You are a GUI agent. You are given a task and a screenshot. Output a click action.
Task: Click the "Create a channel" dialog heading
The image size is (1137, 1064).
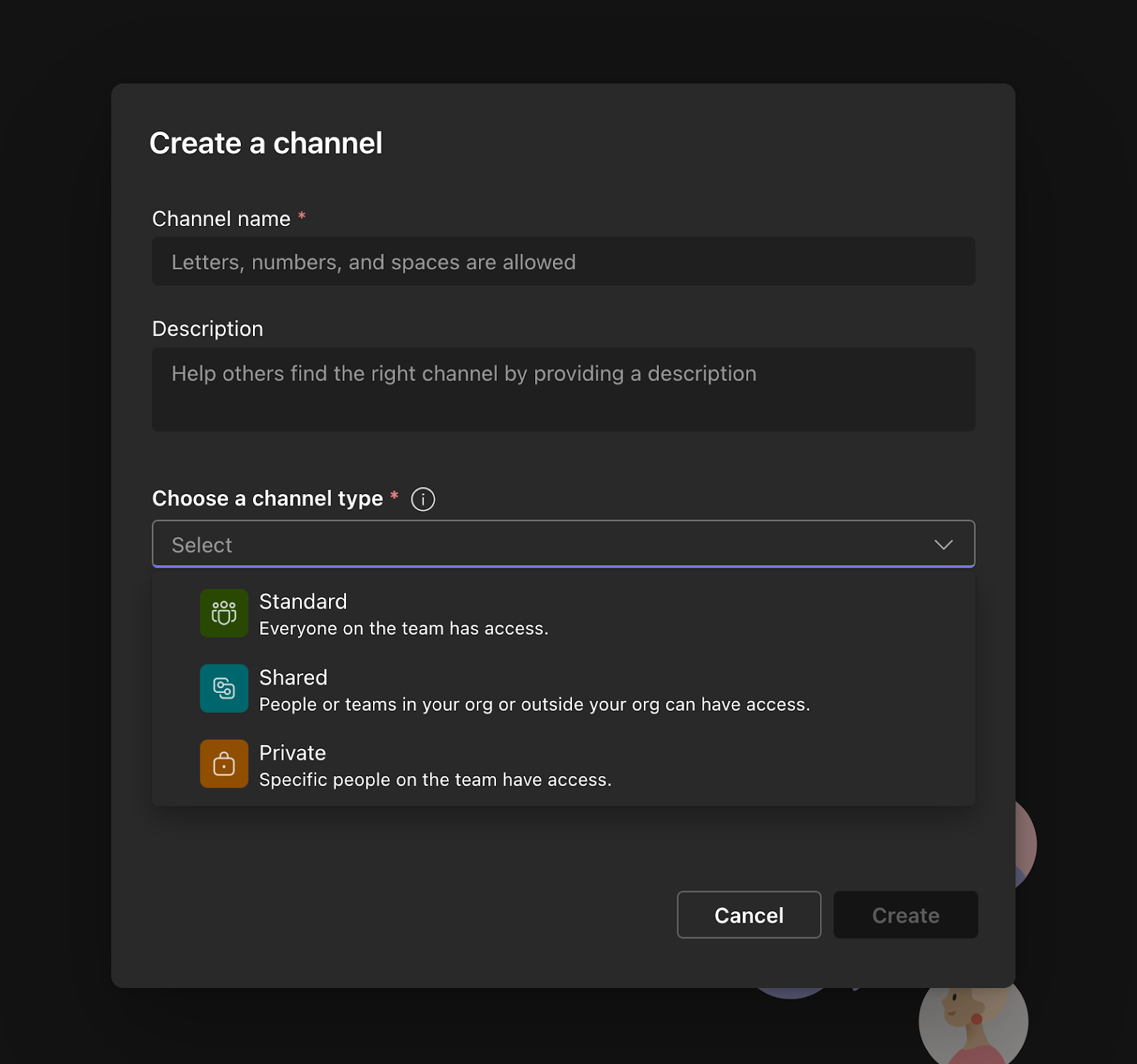266,144
